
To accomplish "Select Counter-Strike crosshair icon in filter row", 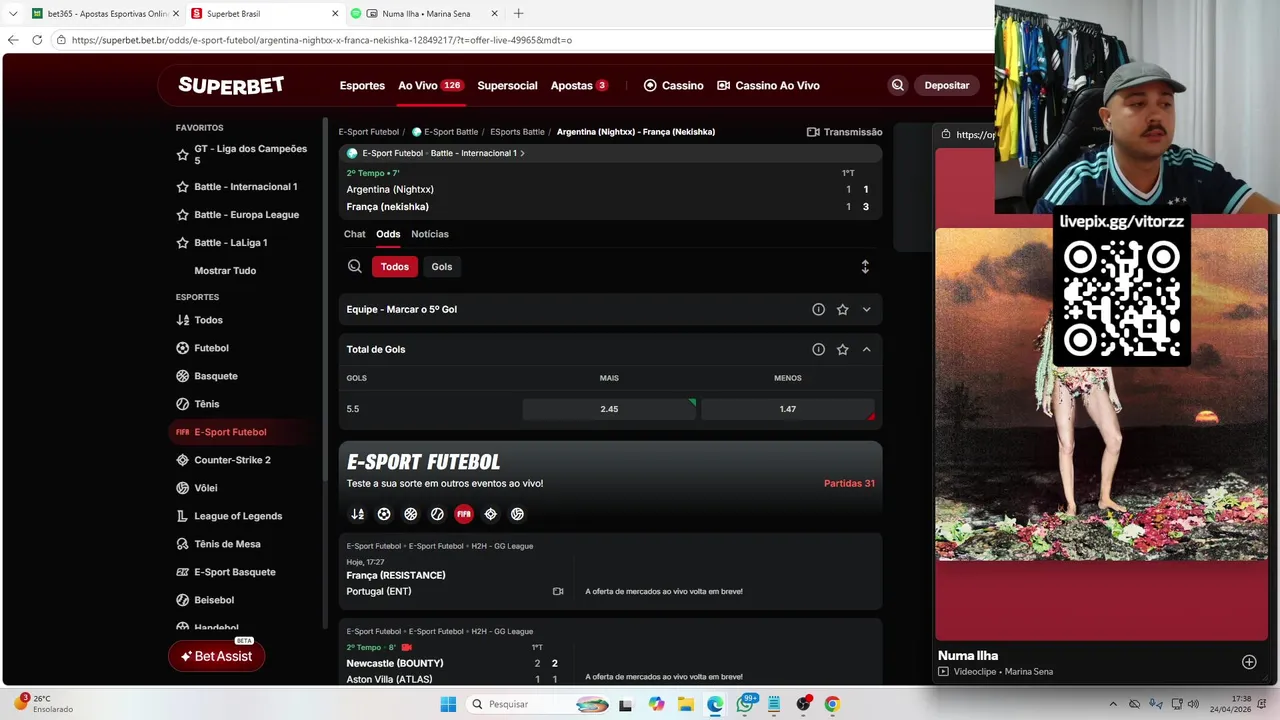I will pyautogui.click(x=490, y=514).
